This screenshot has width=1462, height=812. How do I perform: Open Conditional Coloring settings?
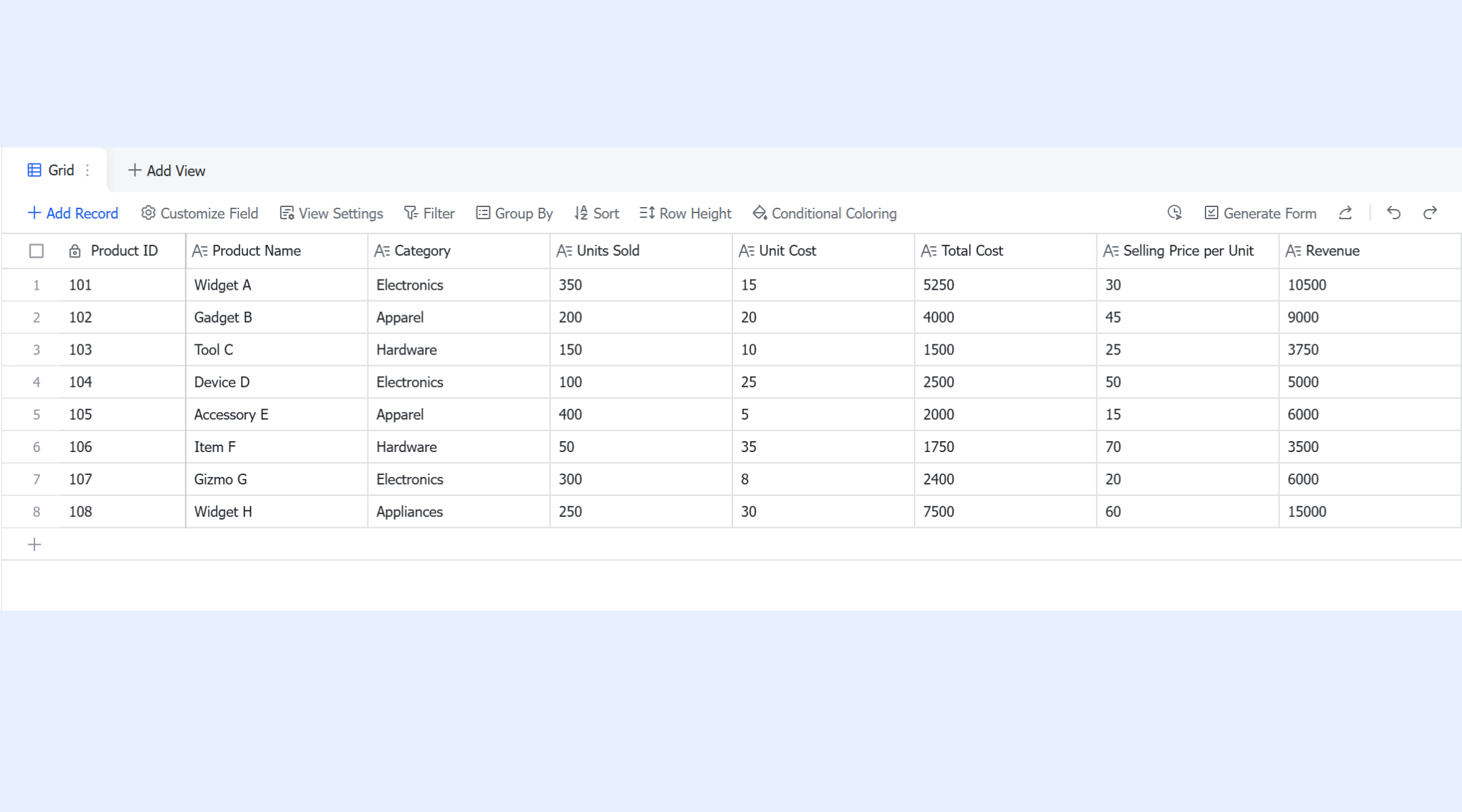[824, 213]
